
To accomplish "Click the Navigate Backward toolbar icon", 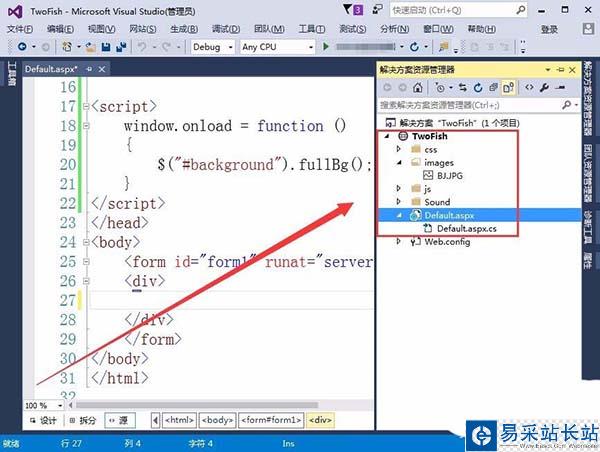I will click(22, 47).
